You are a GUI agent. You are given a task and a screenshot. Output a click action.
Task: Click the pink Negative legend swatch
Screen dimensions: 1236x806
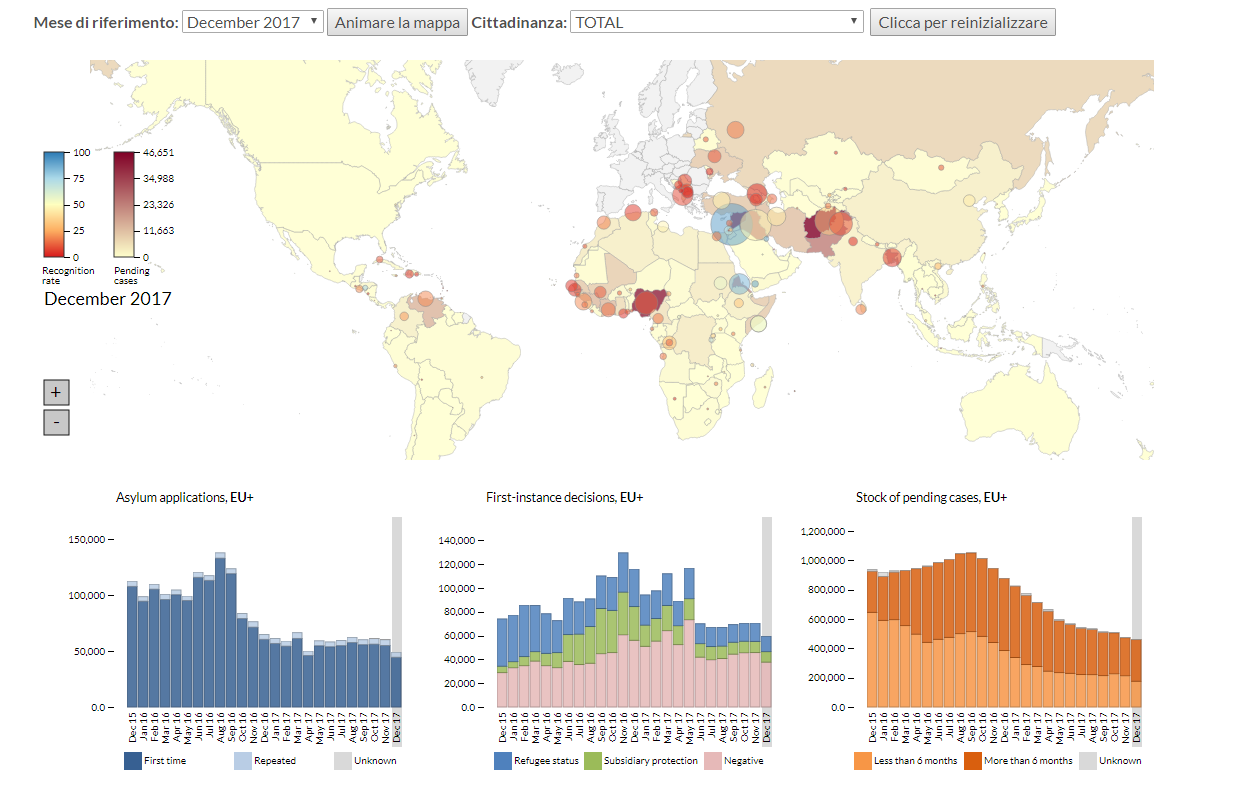tap(712, 761)
